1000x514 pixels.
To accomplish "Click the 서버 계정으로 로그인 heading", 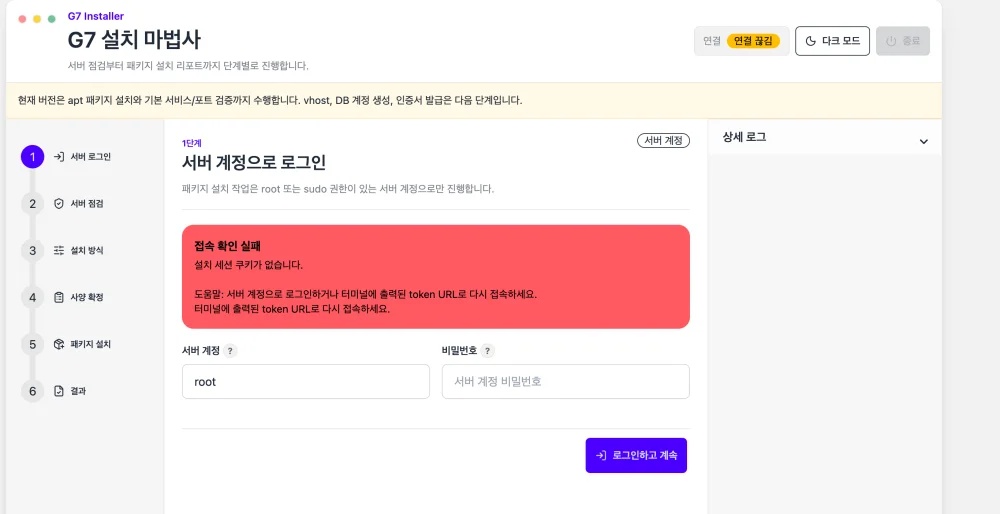I will point(254,162).
